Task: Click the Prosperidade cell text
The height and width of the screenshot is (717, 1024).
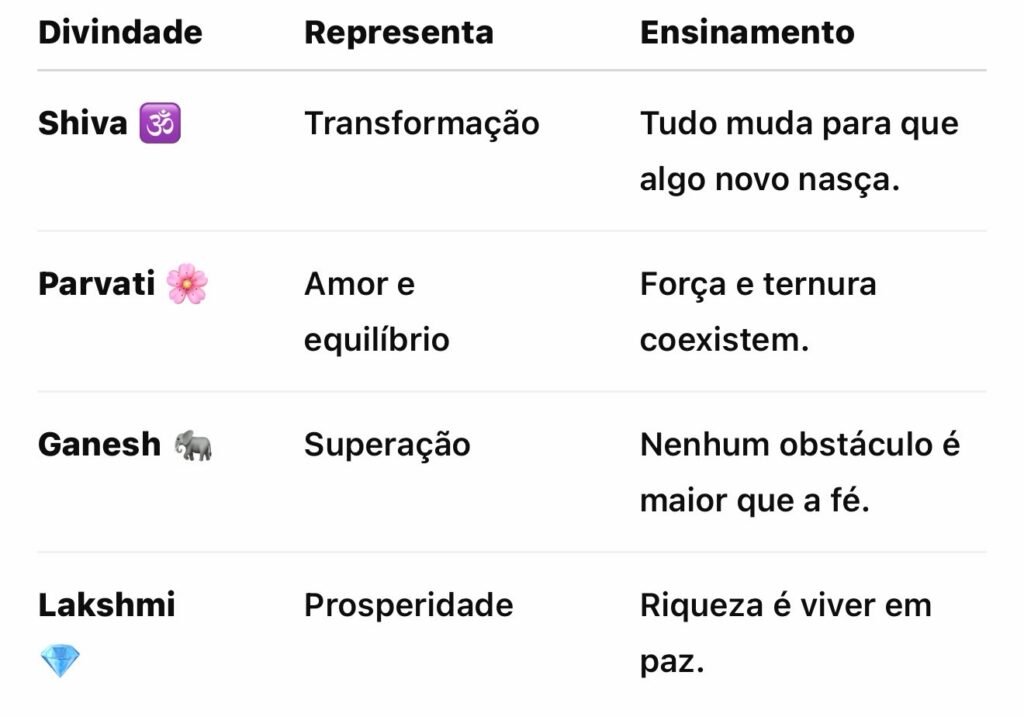Action: [x=408, y=605]
